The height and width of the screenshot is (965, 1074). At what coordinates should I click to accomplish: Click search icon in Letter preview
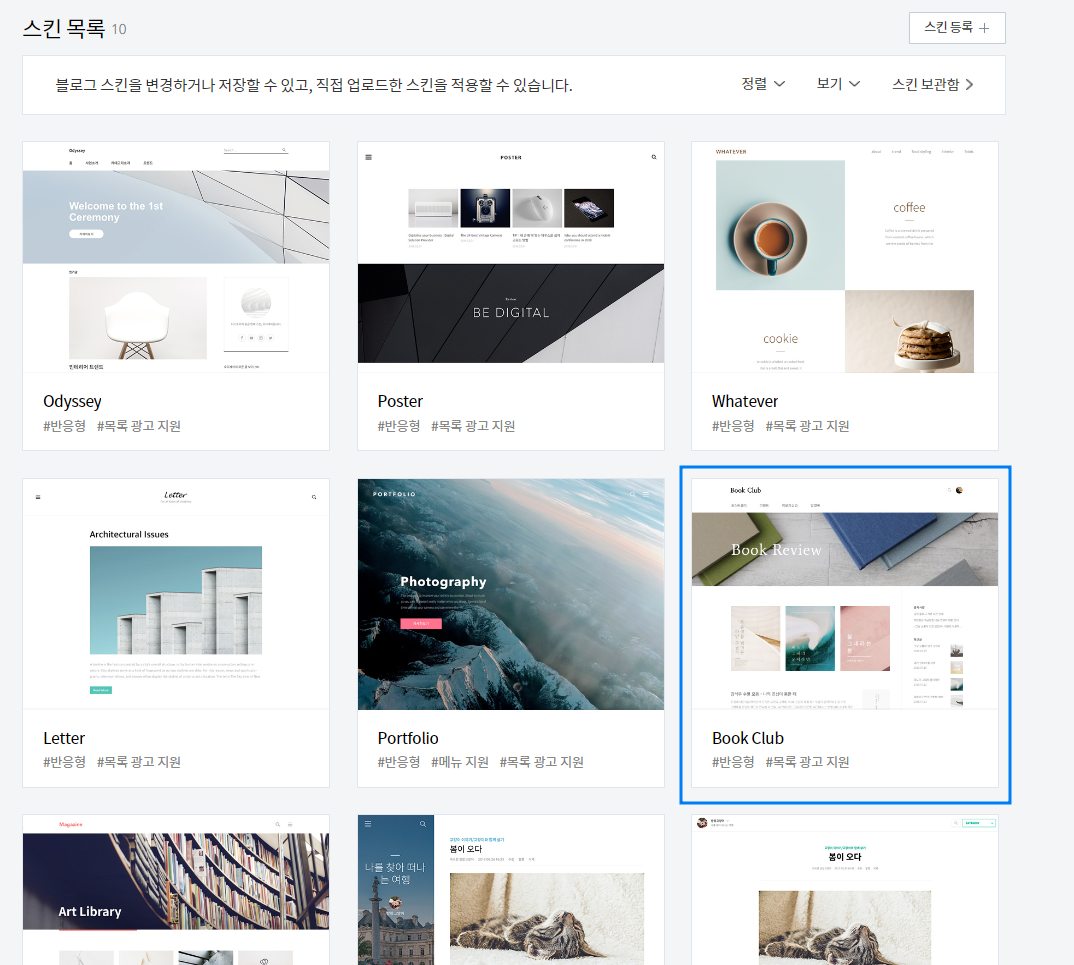[x=314, y=497]
